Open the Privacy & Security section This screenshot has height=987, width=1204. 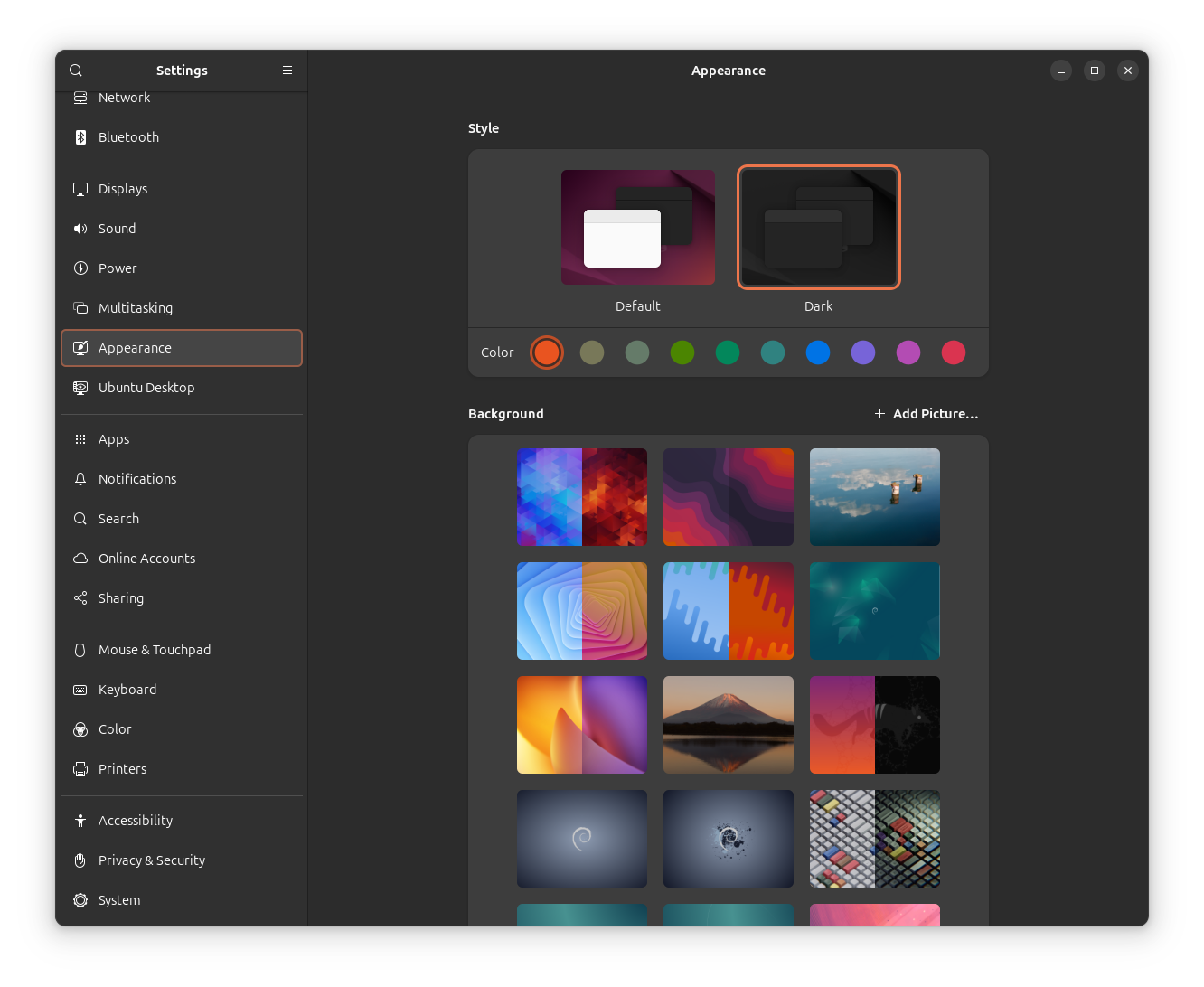[152, 860]
